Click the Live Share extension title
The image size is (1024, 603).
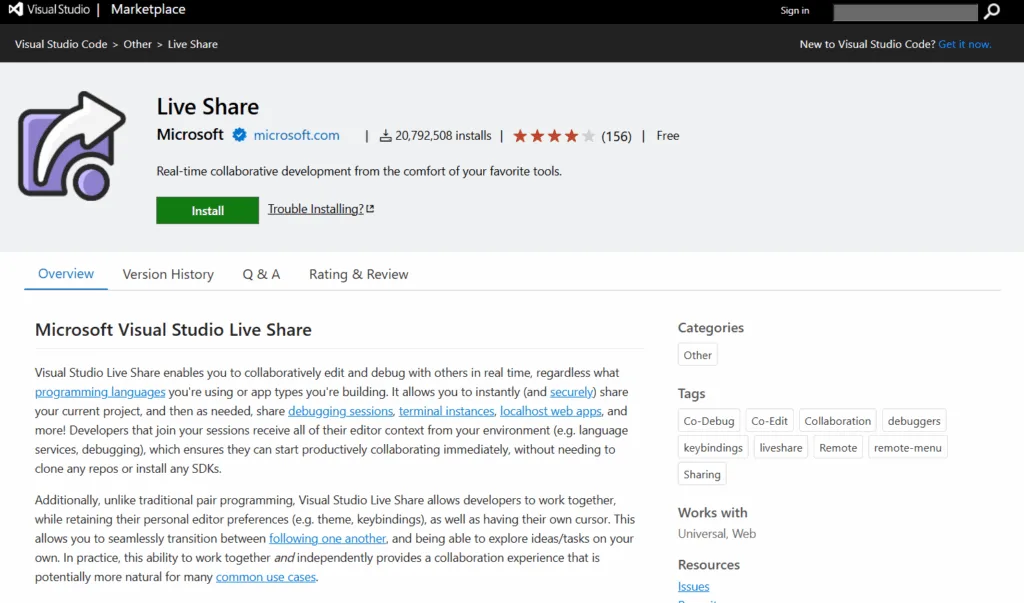click(x=208, y=106)
